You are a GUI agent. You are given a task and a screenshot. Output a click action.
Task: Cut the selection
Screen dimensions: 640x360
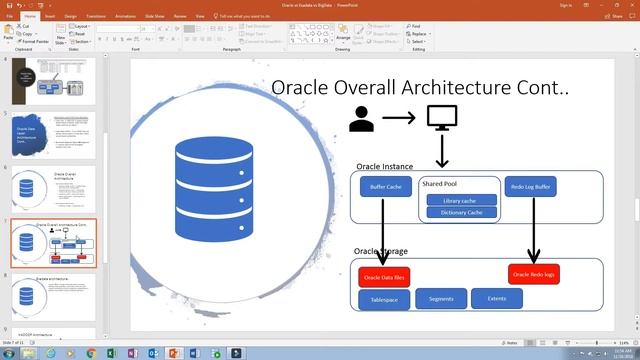(x=23, y=26)
